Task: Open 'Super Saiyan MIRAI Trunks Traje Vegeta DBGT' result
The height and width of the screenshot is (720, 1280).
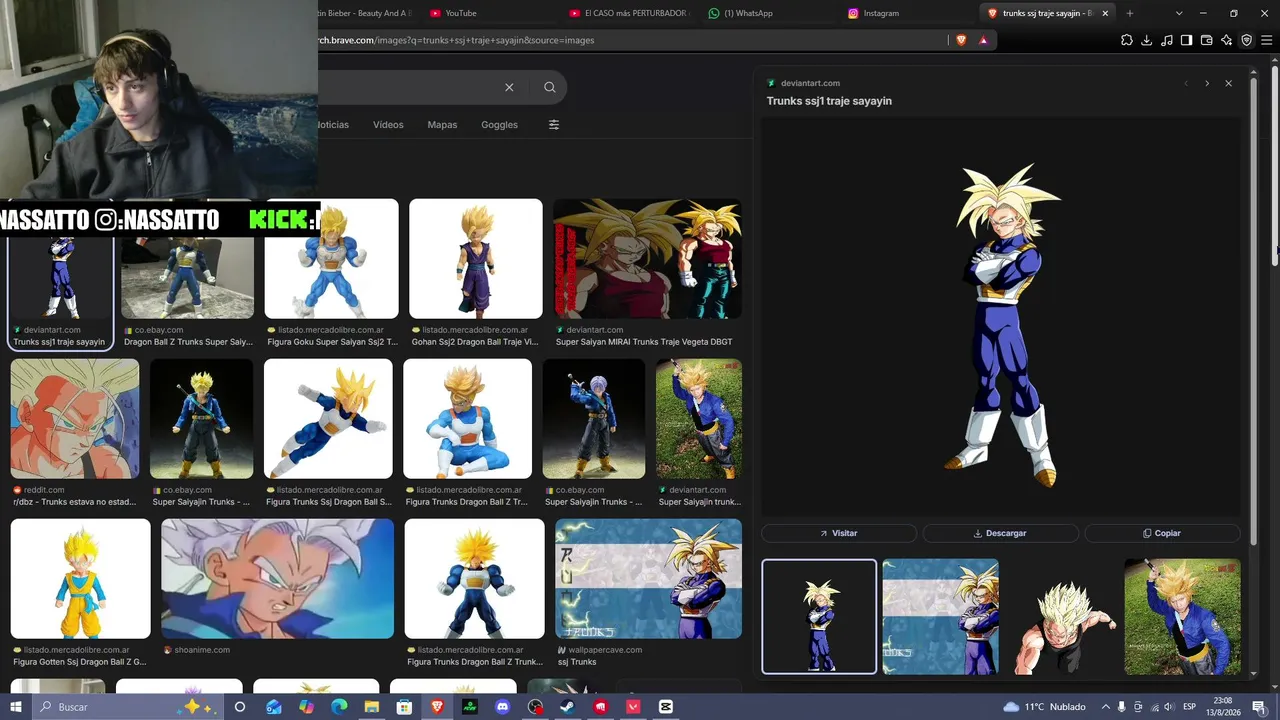Action: pyautogui.click(x=648, y=259)
